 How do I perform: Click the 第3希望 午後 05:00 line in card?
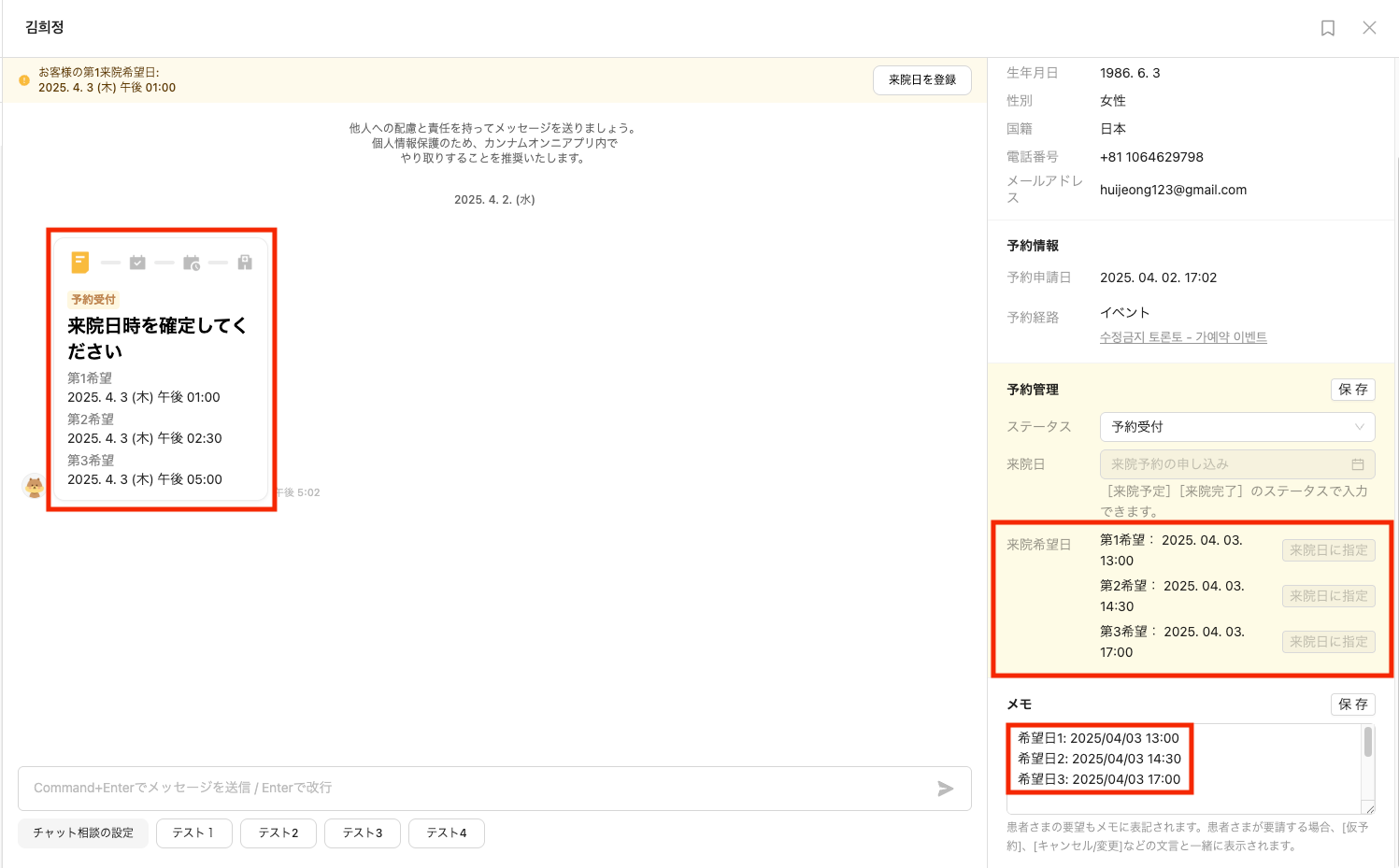145,479
